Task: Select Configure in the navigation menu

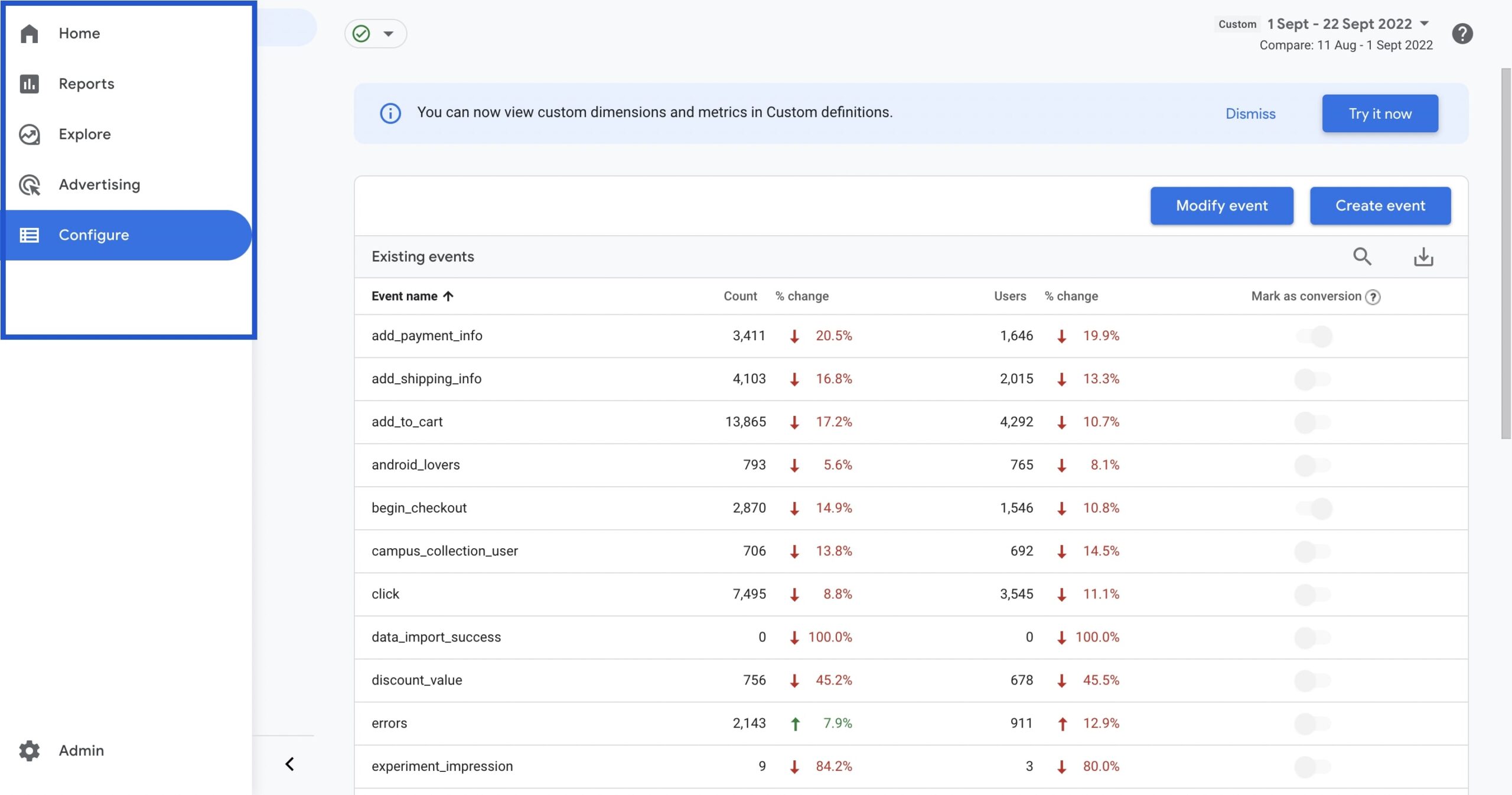Action: click(x=93, y=235)
